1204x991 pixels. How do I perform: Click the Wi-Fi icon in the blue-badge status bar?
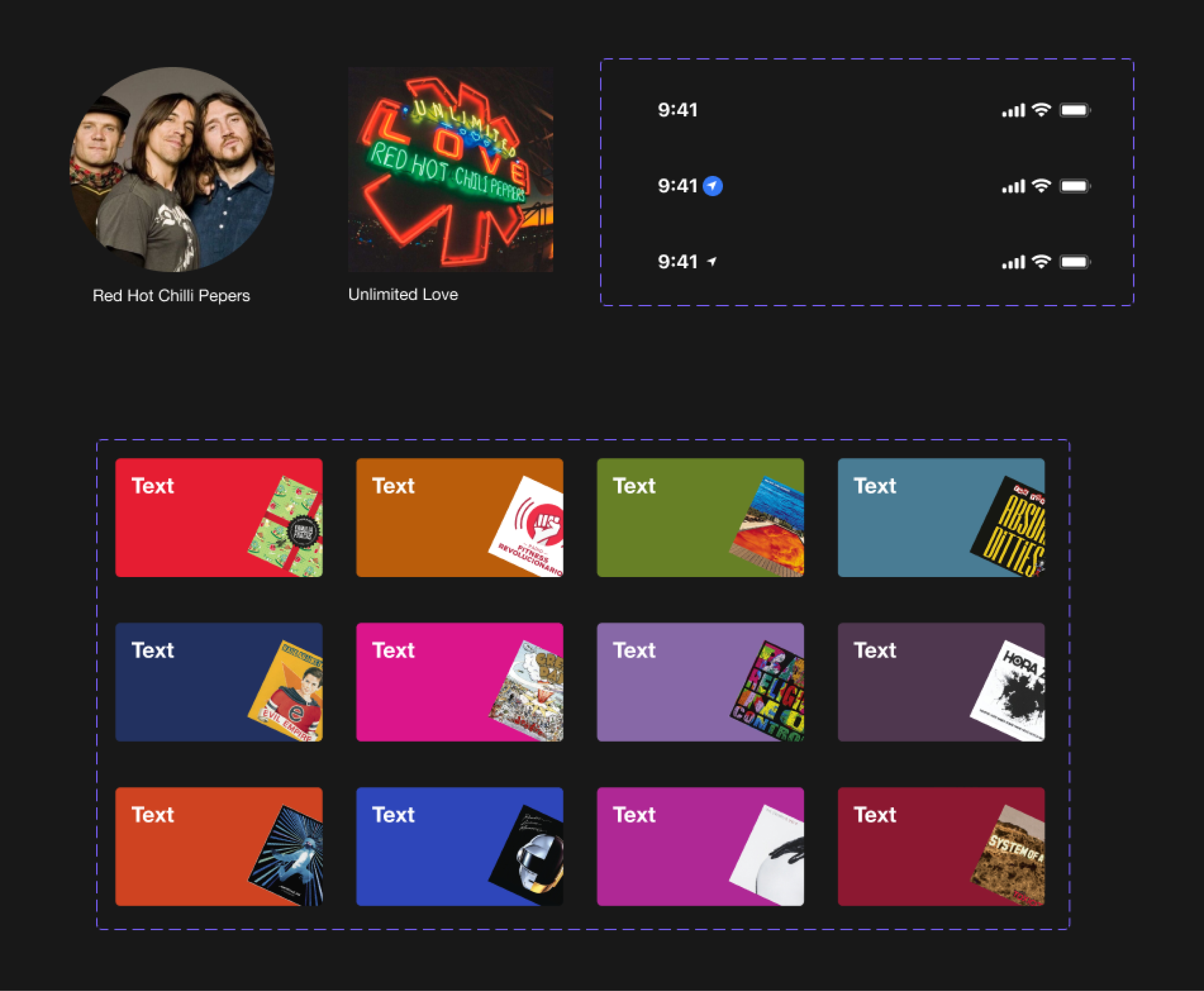1042,186
